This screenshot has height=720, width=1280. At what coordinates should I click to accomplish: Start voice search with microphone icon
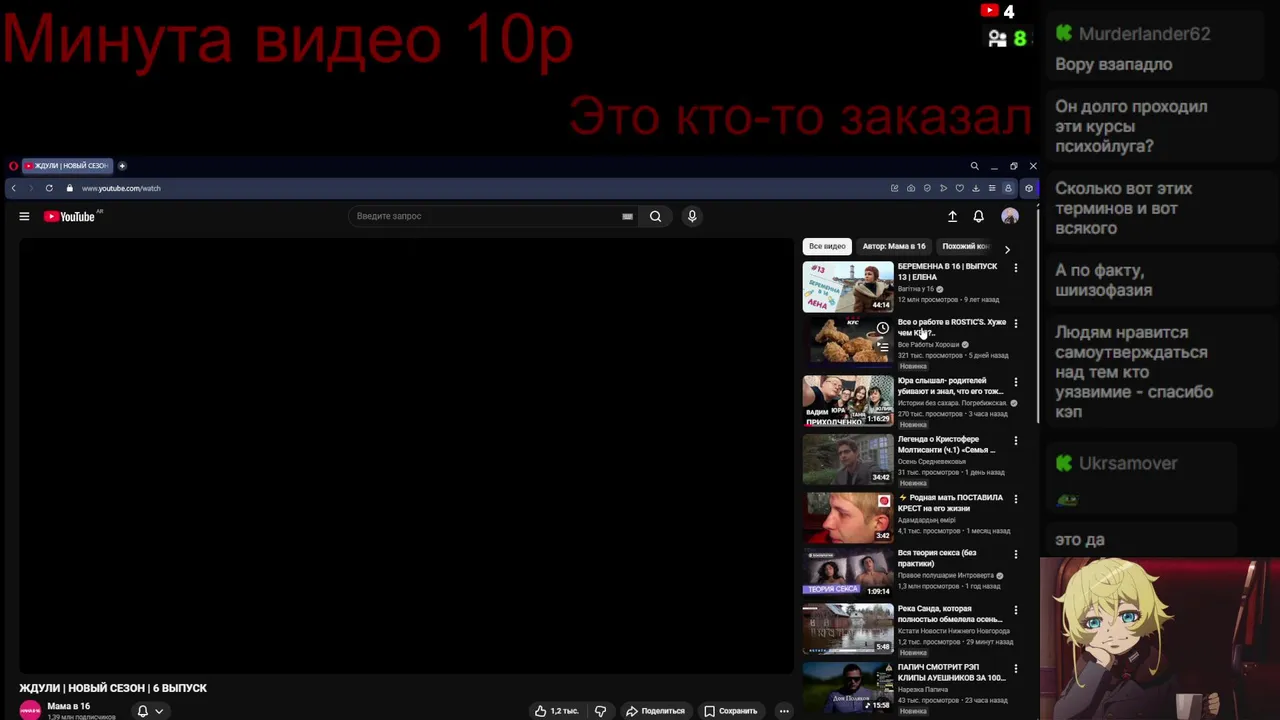coord(691,216)
